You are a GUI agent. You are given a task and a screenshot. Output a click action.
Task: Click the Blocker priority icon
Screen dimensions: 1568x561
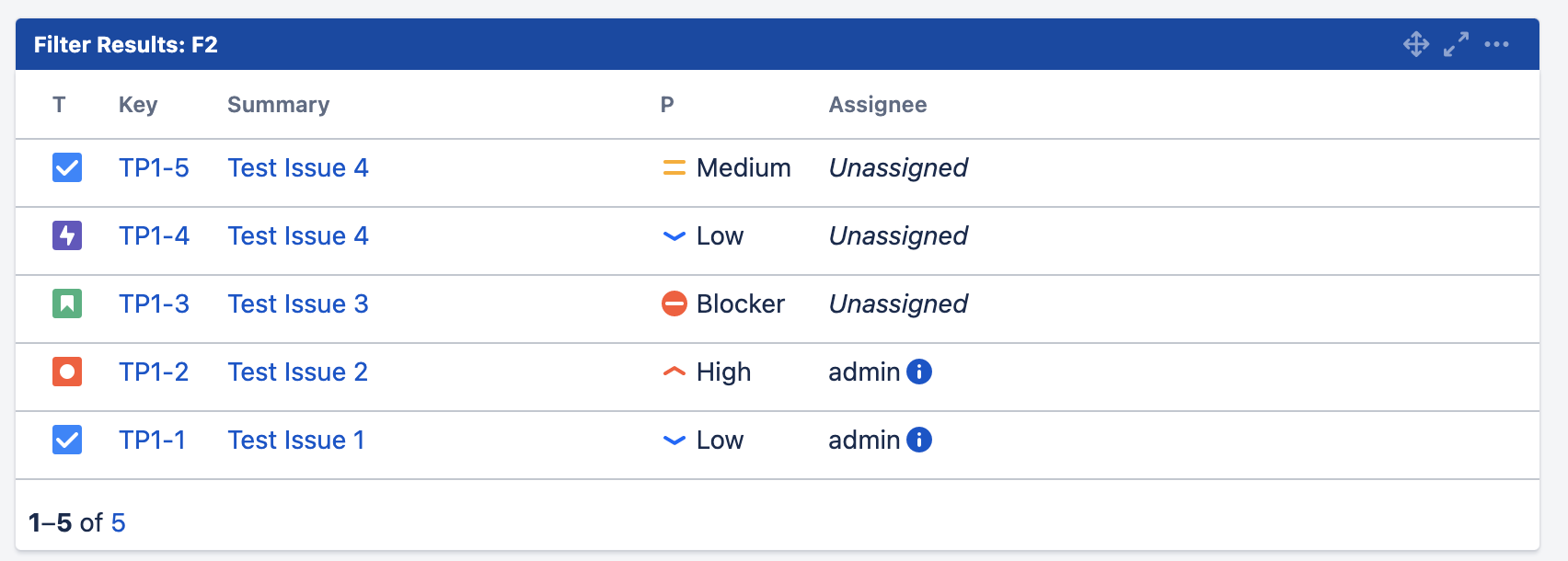pyautogui.click(x=674, y=303)
